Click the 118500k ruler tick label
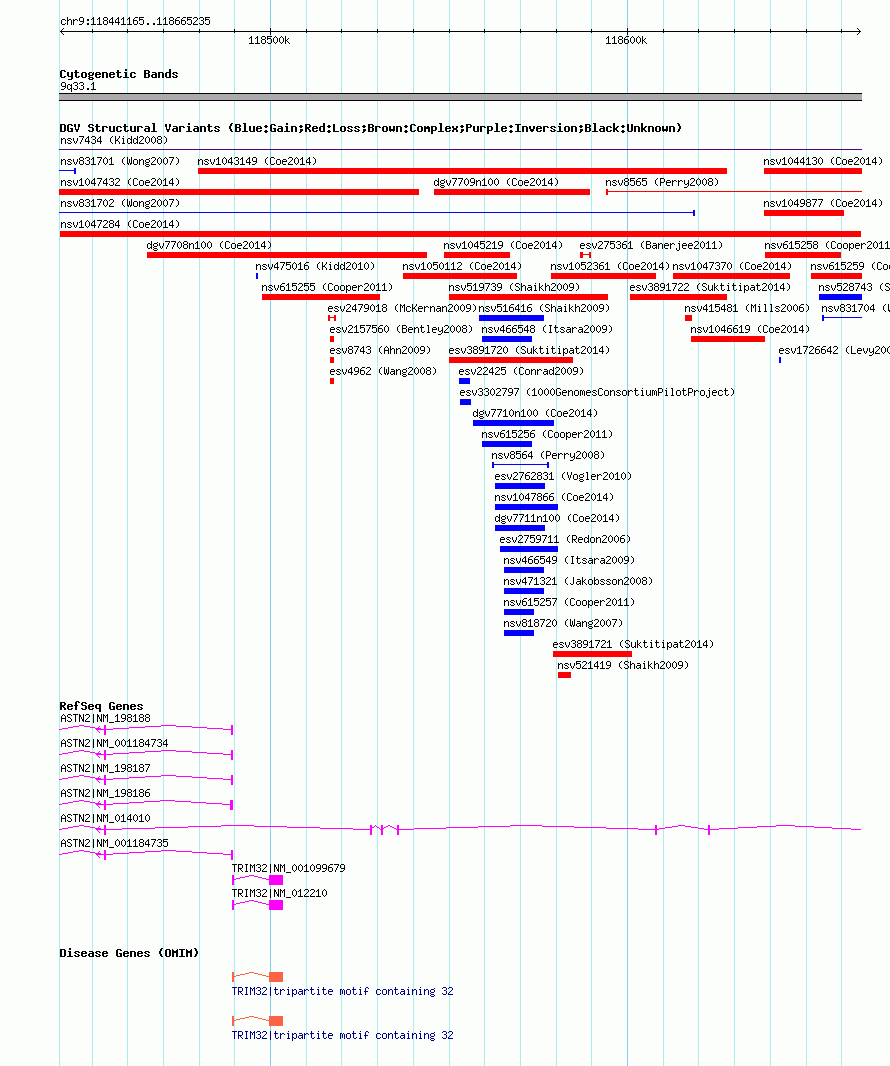This screenshot has height=1066, width=890. coord(269,41)
